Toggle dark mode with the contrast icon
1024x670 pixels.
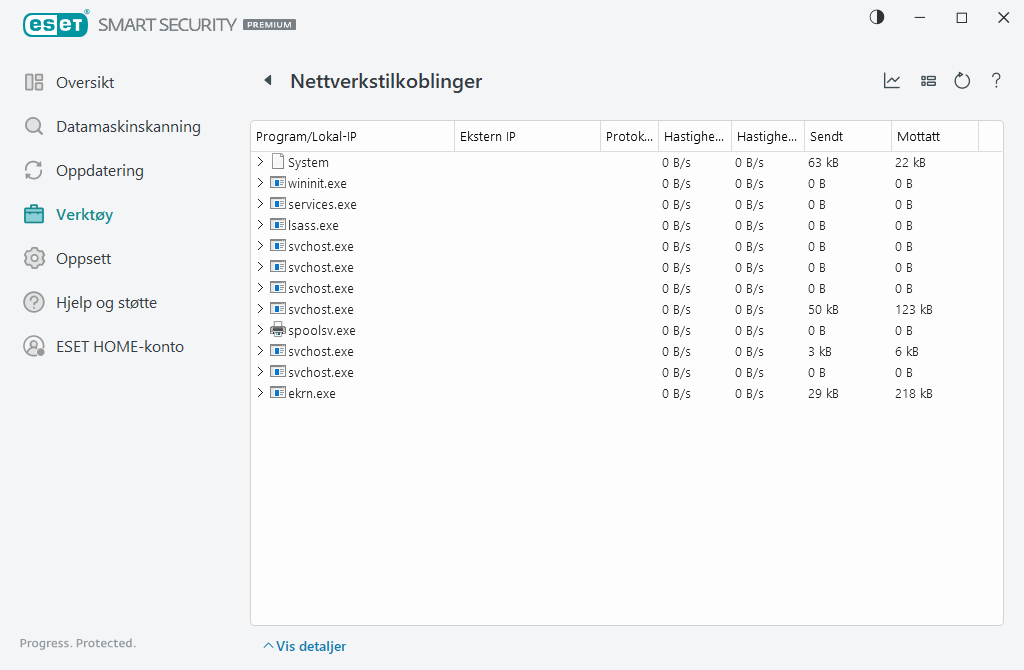(877, 17)
